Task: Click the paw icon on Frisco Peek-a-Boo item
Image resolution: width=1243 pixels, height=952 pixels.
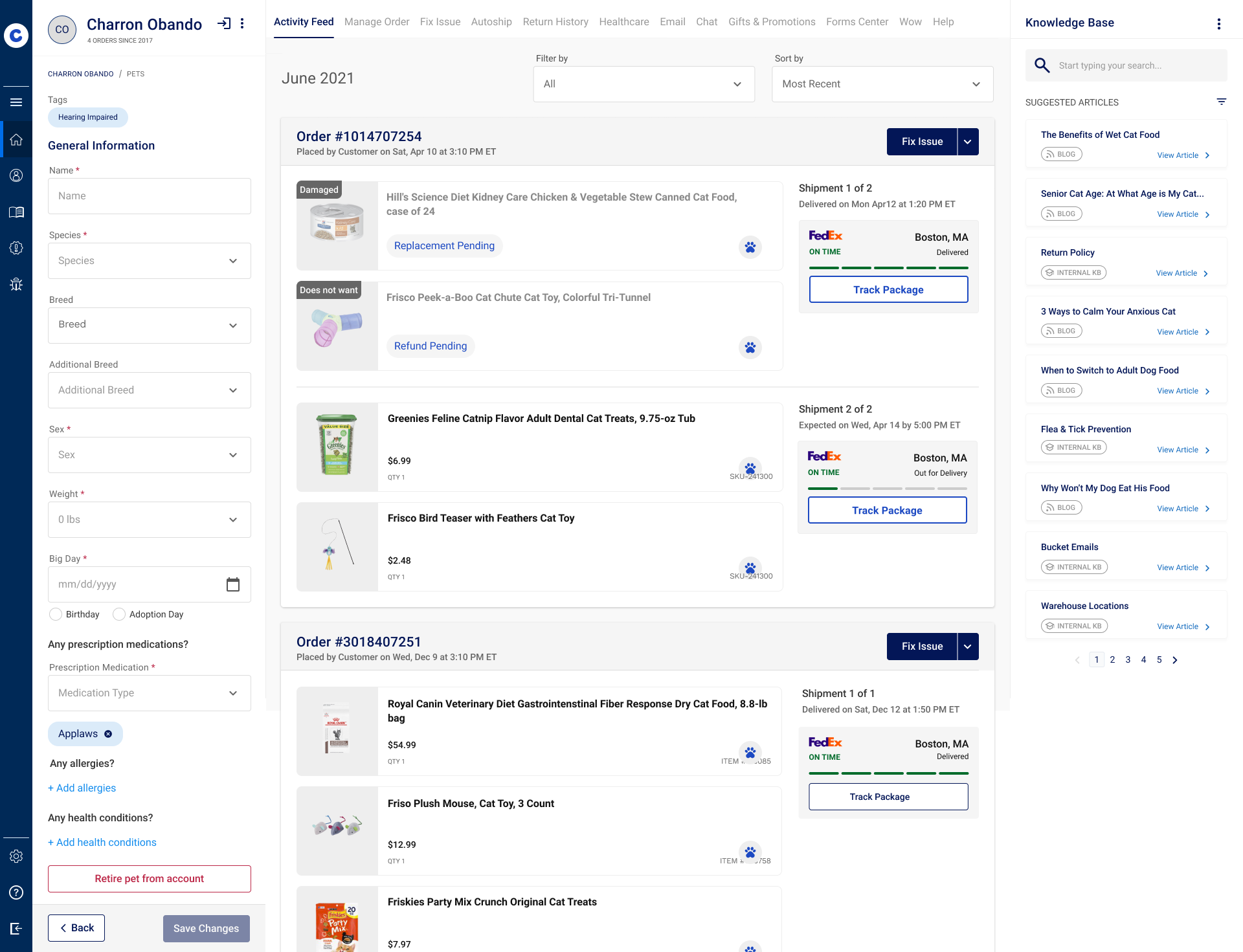Action: 750,348
